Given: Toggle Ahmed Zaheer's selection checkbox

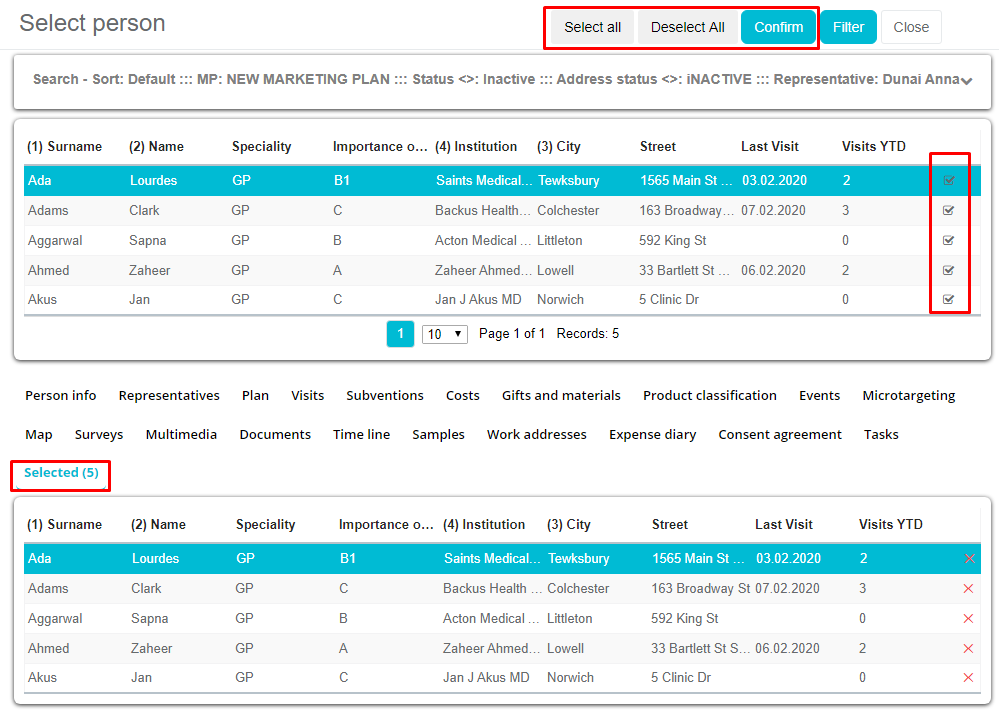Looking at the screenshot, I should [x=949, y=270].
